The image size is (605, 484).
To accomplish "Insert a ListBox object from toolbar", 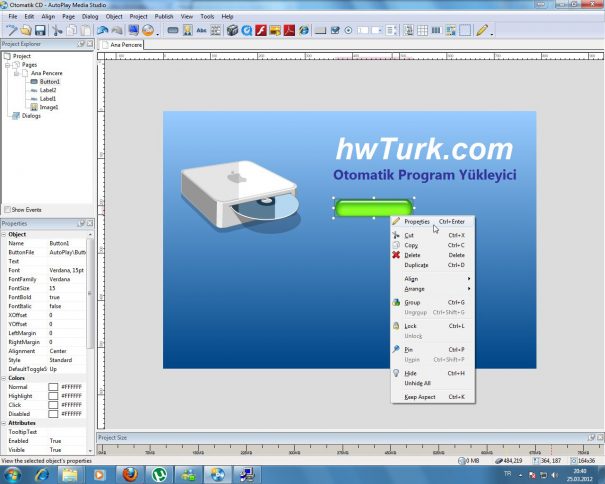I will point(391,30).
